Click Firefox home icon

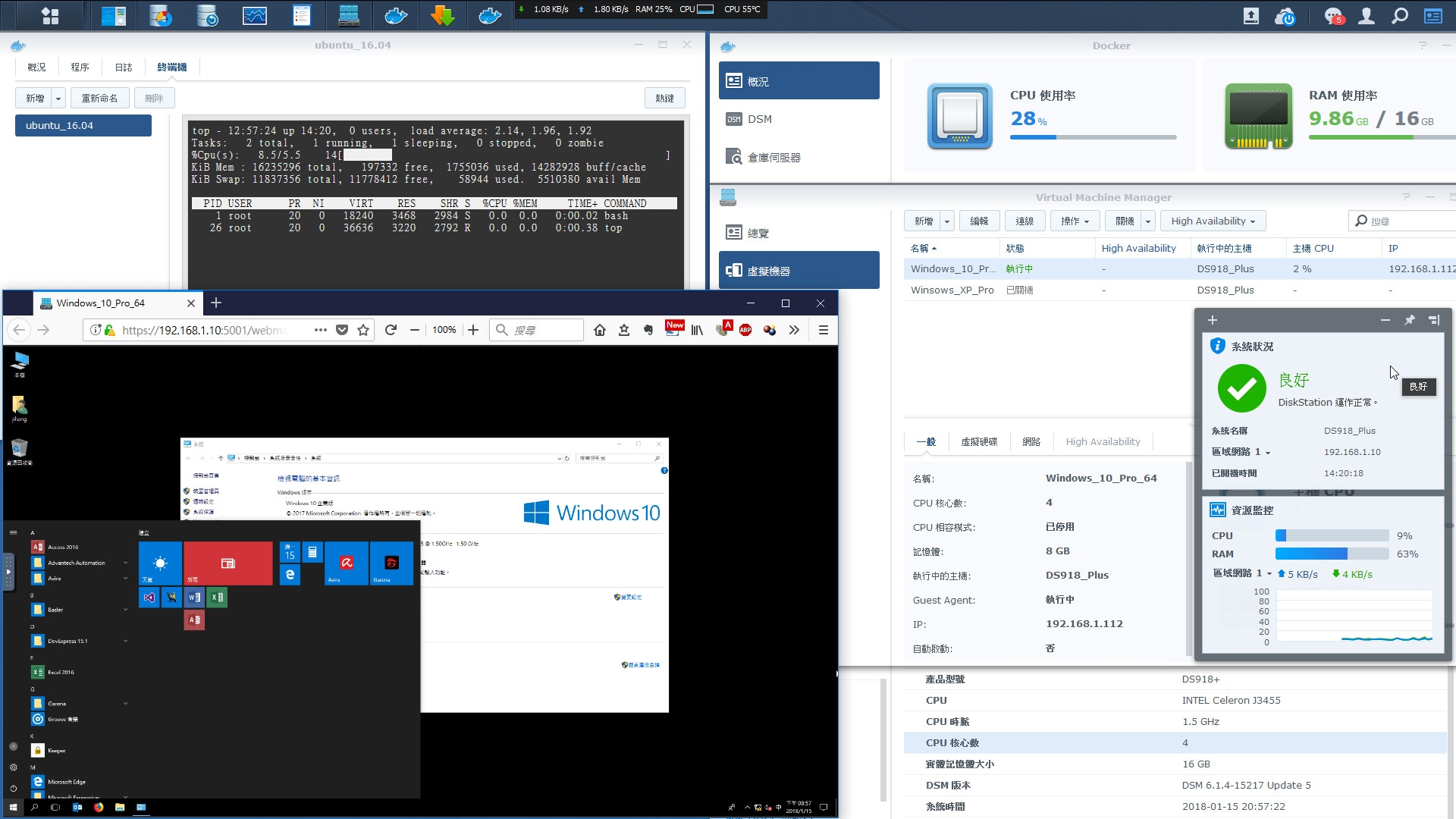point(600,330)
